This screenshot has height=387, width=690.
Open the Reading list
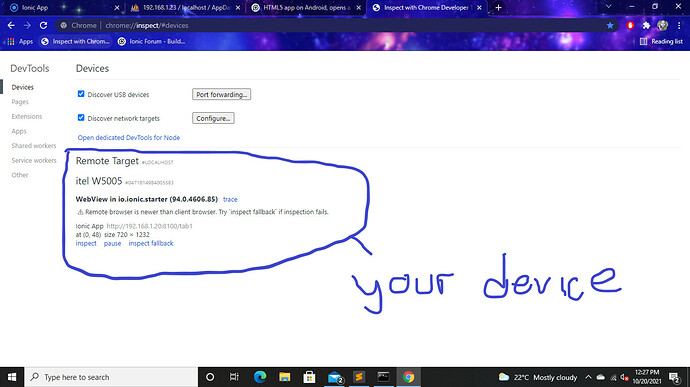(661, 41)
